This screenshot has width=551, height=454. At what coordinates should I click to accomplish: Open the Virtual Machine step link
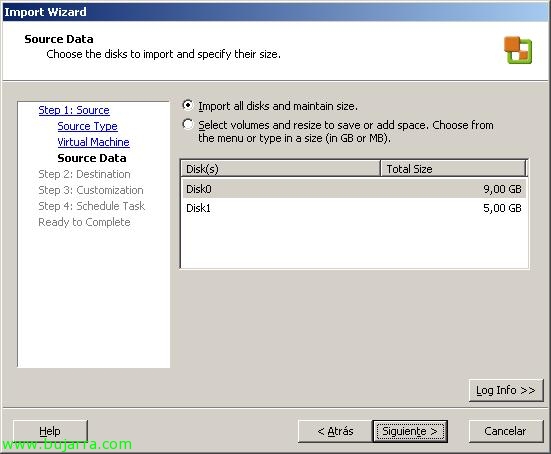[x=93, y=142]
